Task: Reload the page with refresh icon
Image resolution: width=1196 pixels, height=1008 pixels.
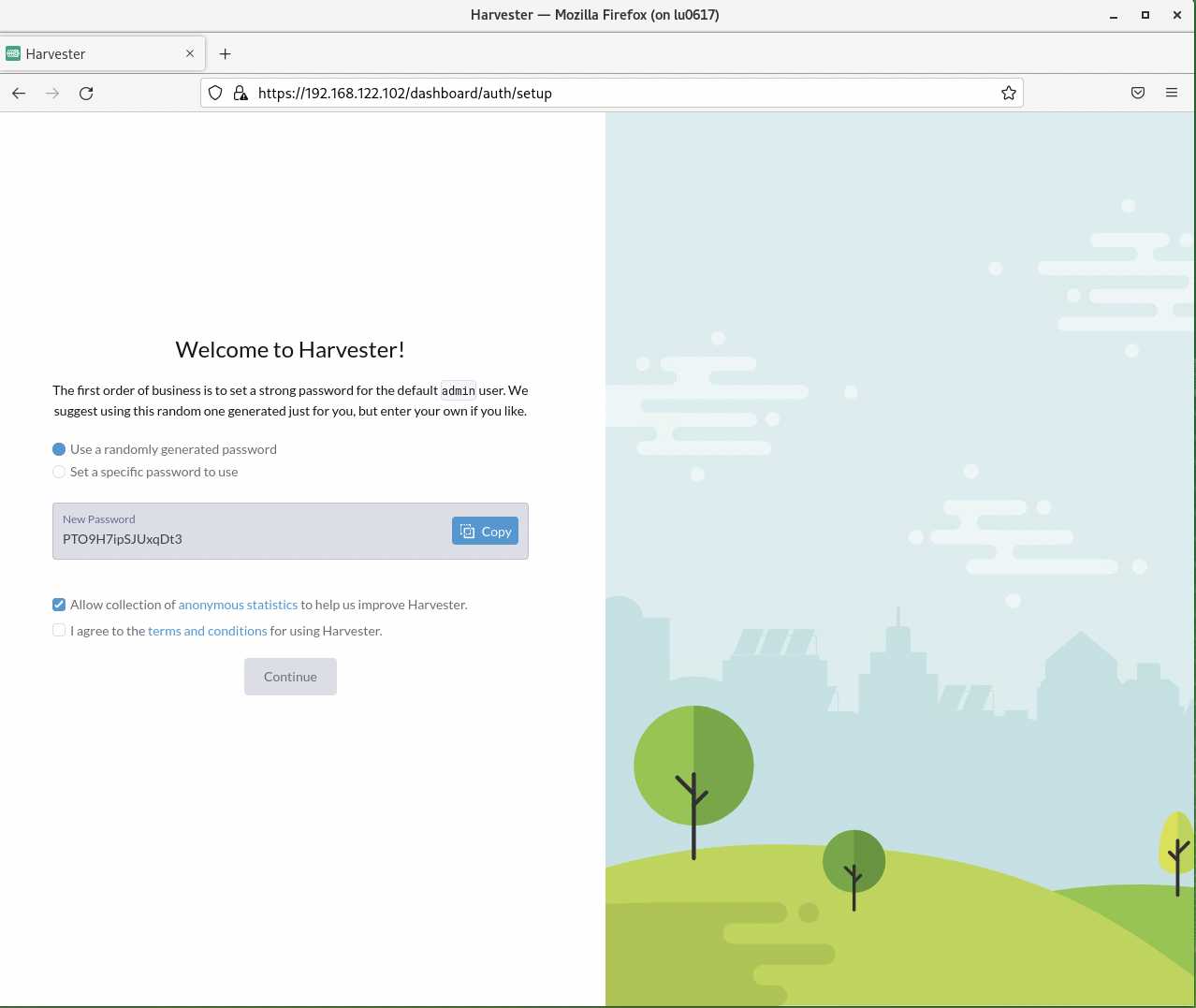Action: [x=86, y=93]
